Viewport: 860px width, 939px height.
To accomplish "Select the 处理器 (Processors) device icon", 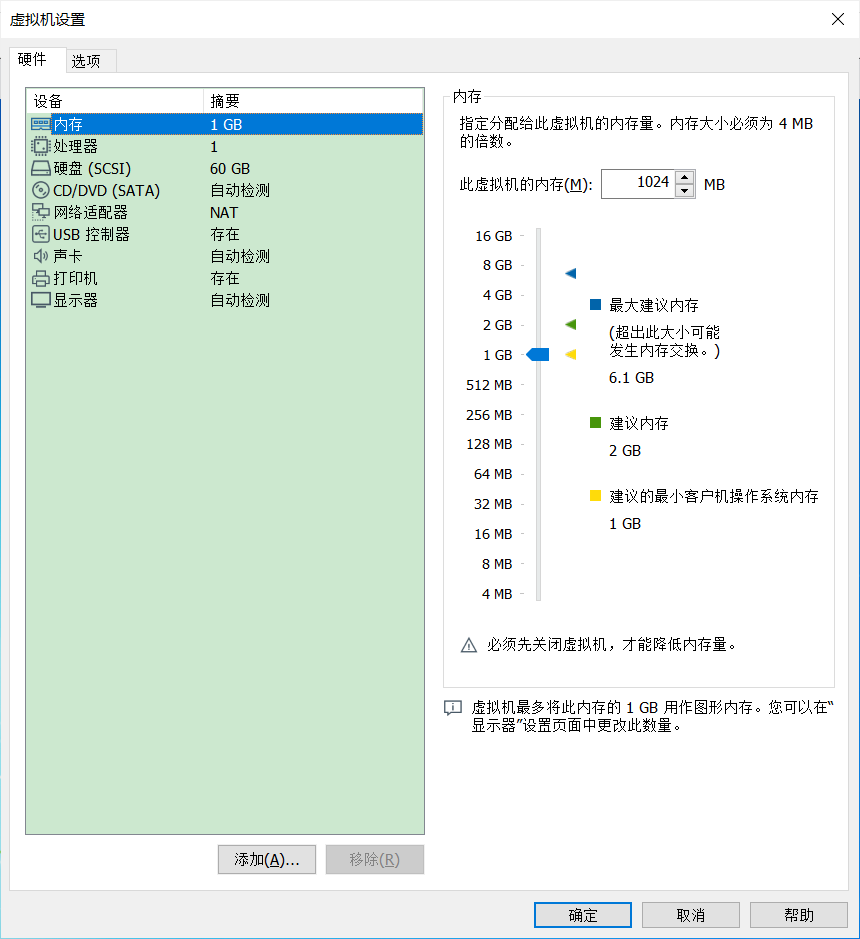I will [40, 146].
